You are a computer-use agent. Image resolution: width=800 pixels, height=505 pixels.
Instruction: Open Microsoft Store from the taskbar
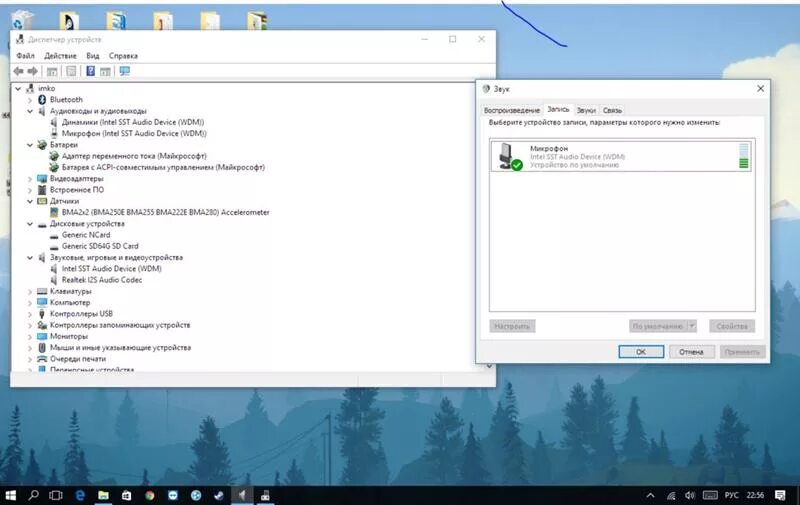tap(127, 495)
